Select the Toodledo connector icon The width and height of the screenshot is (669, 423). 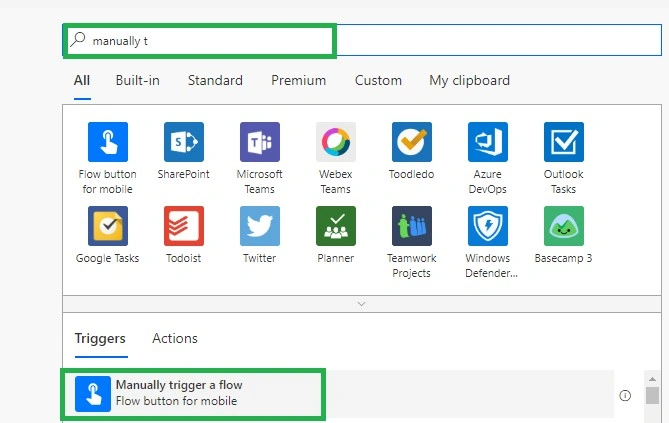(x=412, y=142)
